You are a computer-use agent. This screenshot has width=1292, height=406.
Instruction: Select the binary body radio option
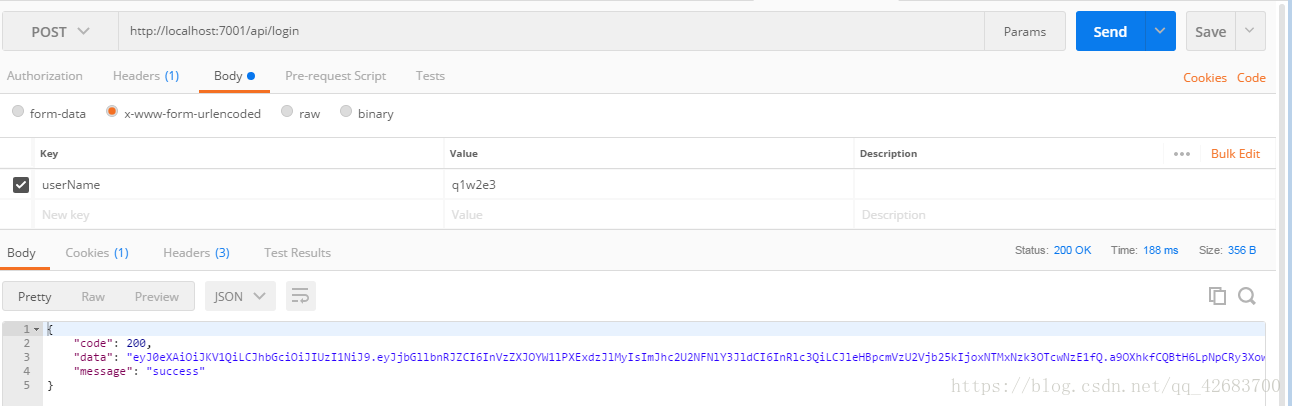(x=346, y=112)
